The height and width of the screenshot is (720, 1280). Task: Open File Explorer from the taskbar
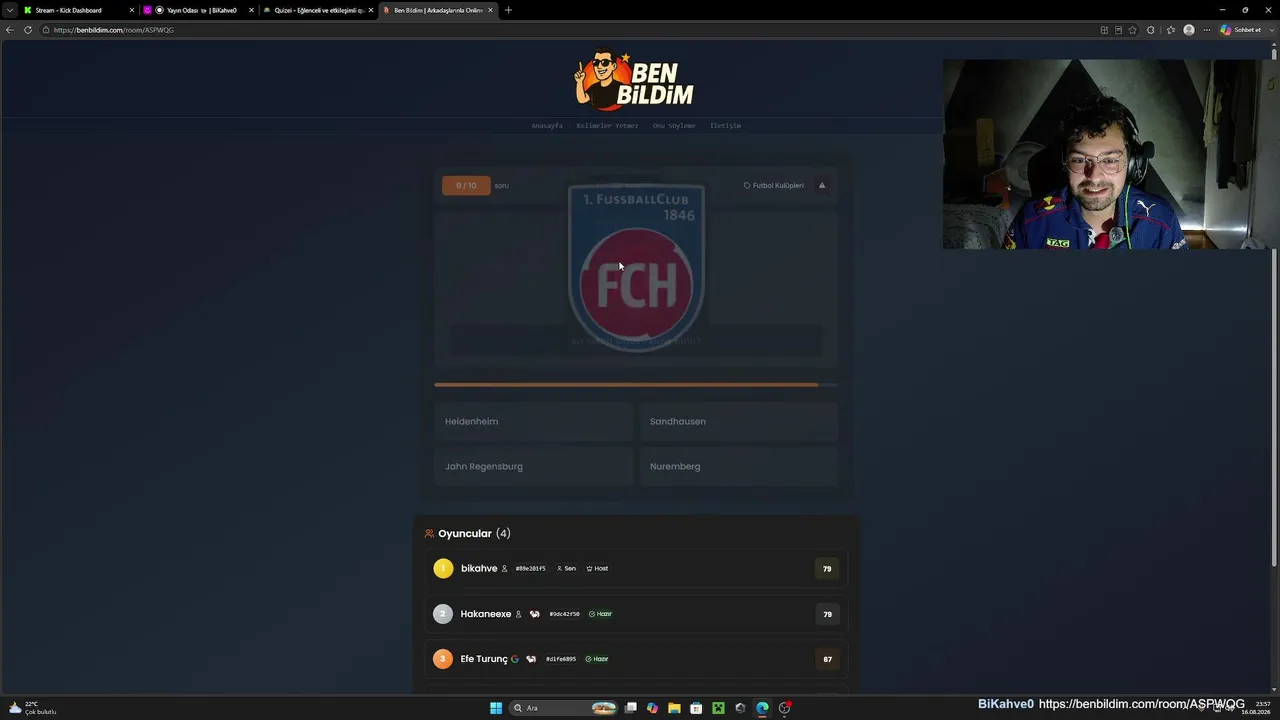[674, 708]
